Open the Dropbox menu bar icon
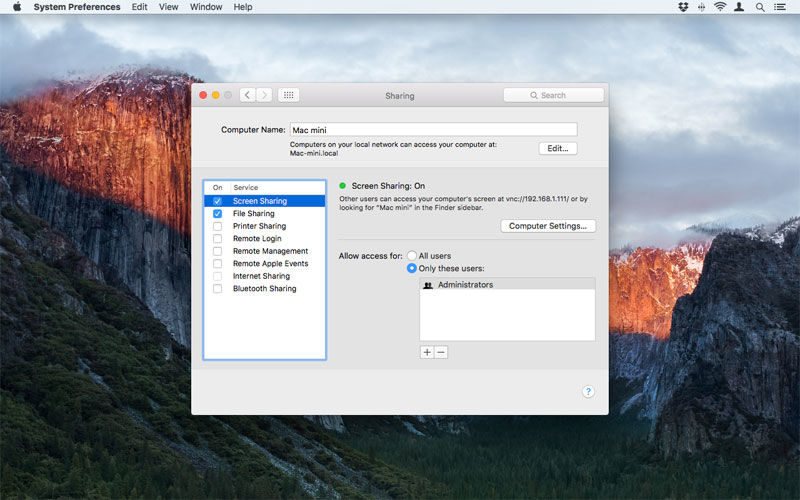Viewport: 800px width, 500px height. point(683,7)
